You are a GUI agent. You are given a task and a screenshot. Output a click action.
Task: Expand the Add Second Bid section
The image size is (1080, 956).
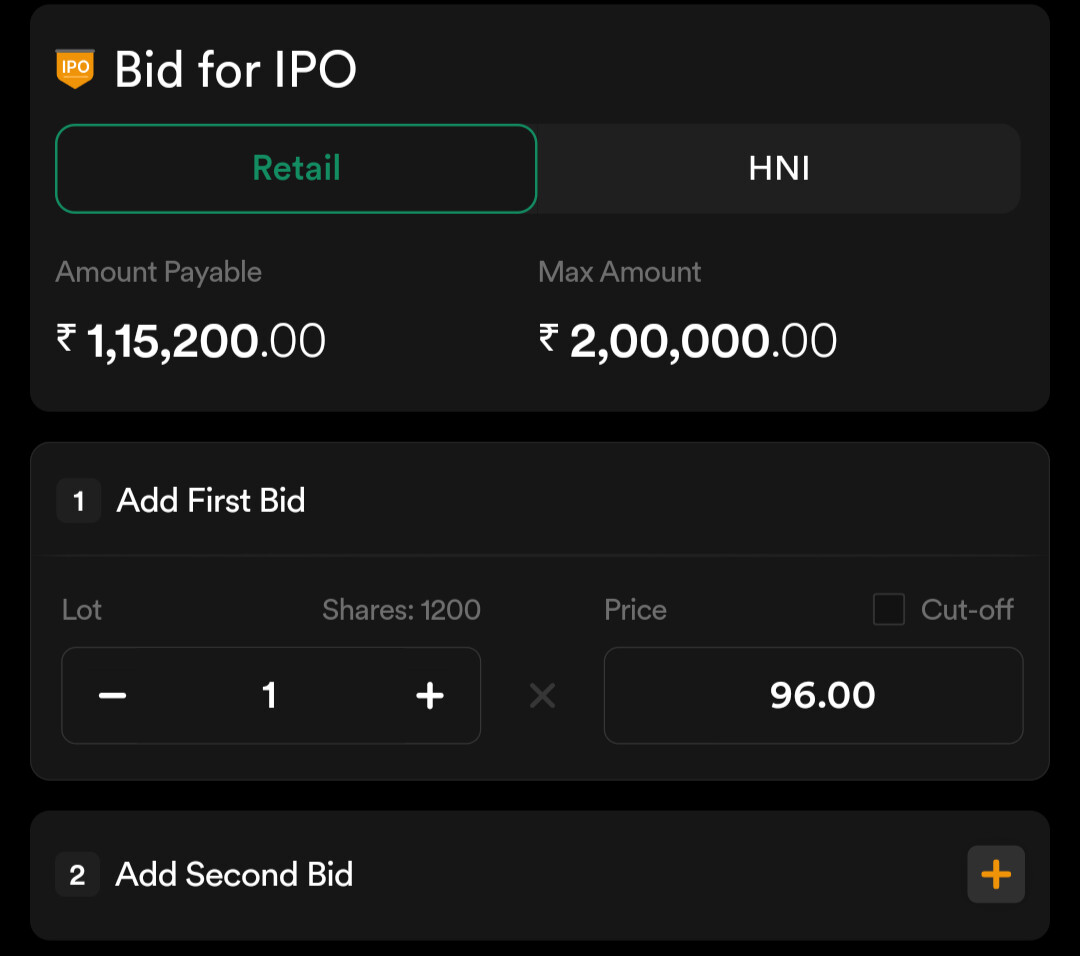click(540, 875)
